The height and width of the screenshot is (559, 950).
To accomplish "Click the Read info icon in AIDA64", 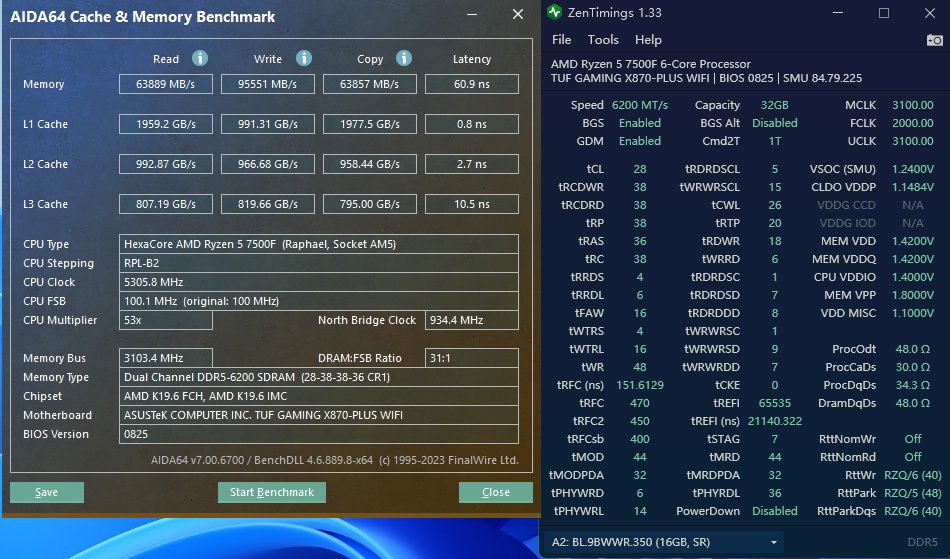I will [x=200, y=58].
